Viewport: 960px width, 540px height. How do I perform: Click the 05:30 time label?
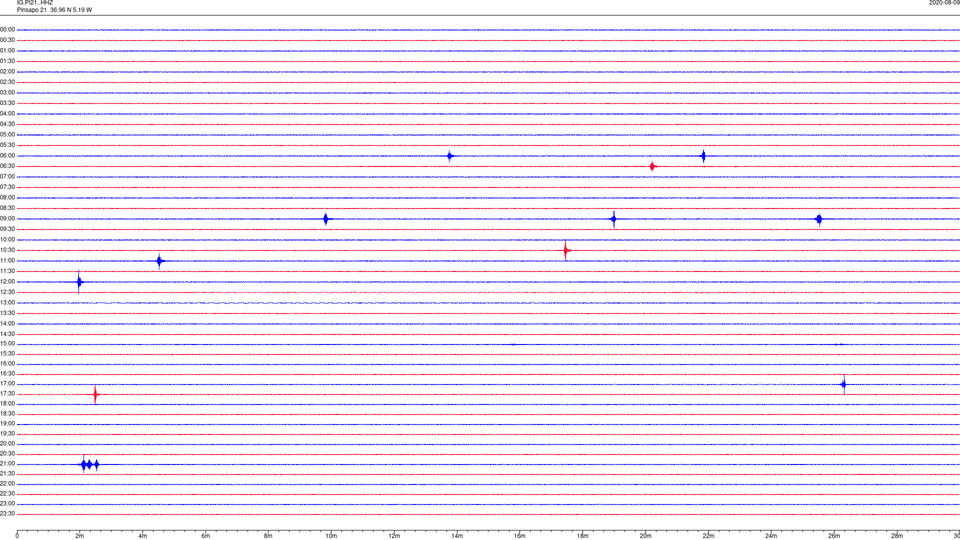(x=7, y=145)
